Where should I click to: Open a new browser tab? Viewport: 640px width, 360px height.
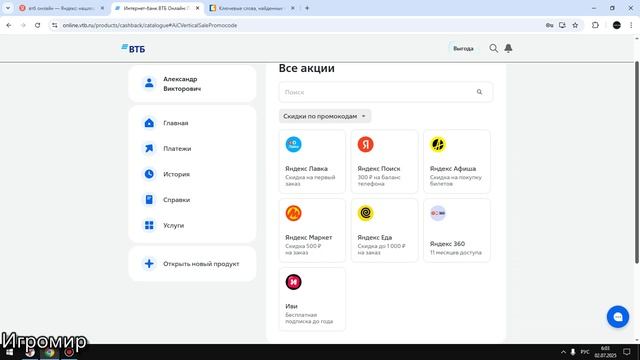(307, 8)
